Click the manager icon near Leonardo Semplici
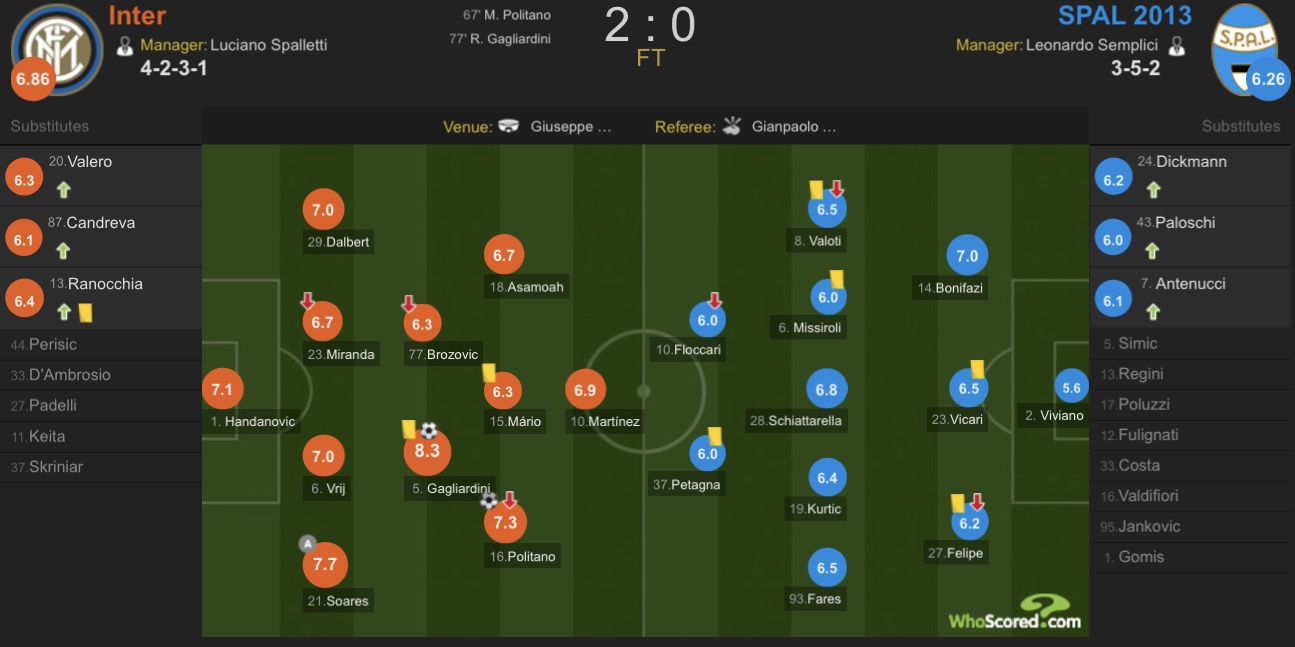Viewport: 1295px width, 647px height. (1177, 45)
